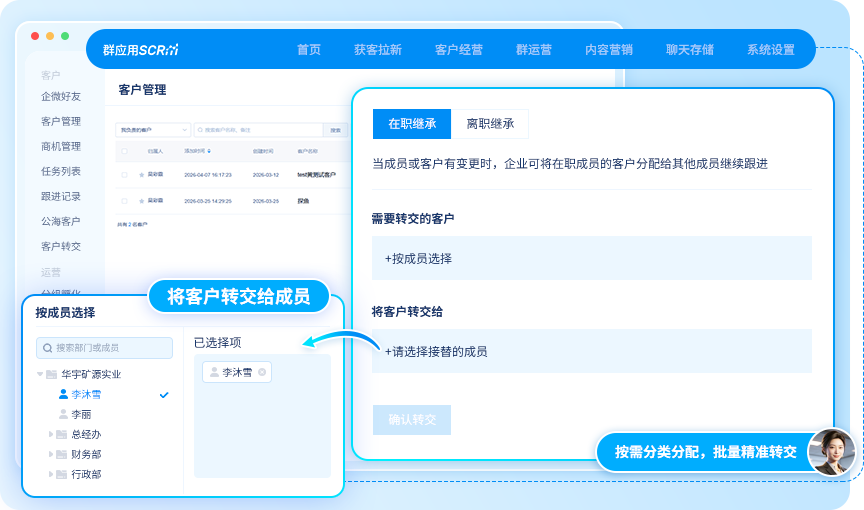Select the 财务部 department label
Image resolution: width=864 pixels, height=510 pixels.
86,454
